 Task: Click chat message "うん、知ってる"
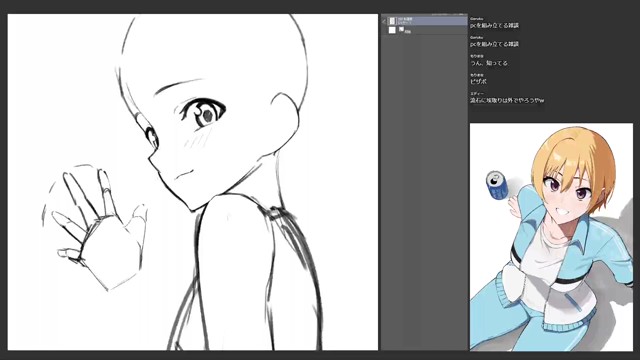489,63
